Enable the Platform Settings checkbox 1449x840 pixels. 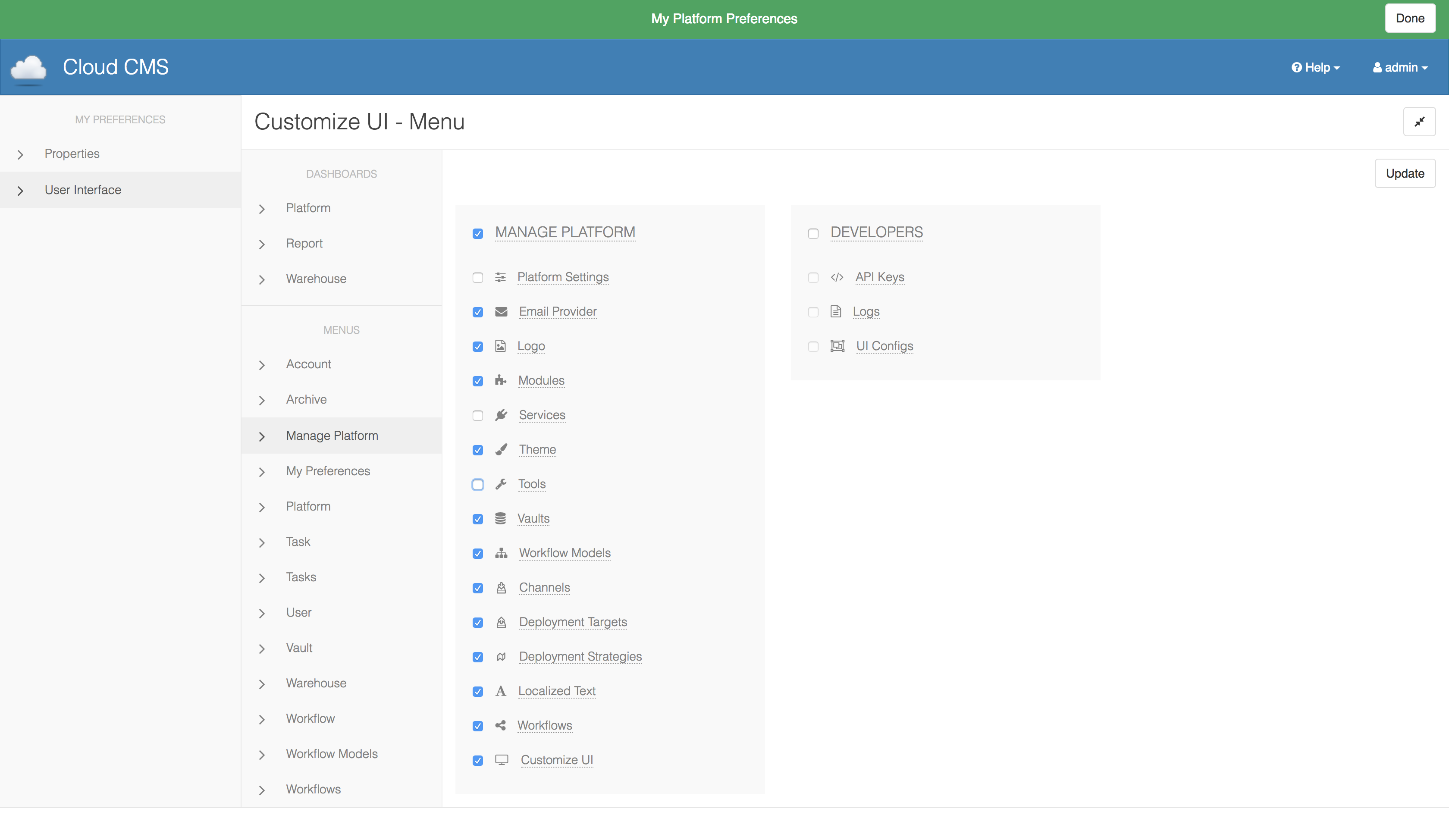tap(478, 278)
